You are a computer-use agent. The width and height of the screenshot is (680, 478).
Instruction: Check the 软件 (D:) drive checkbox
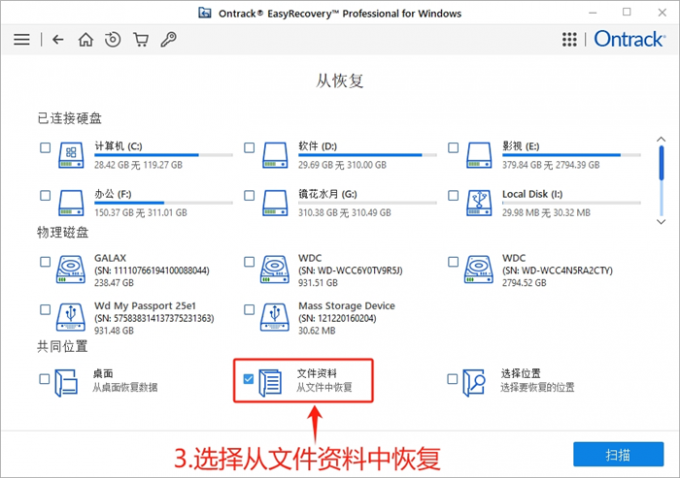(x=249, y=147)
